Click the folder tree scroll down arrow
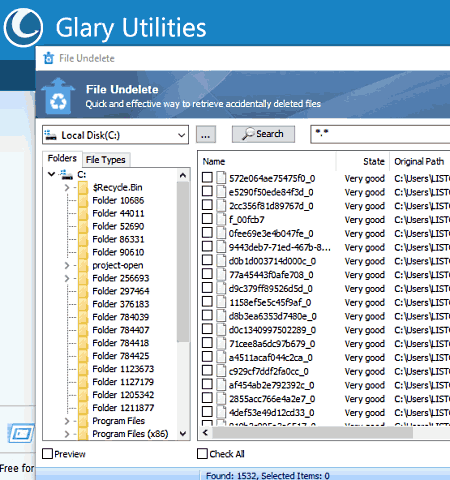 (x=183, y=434)
